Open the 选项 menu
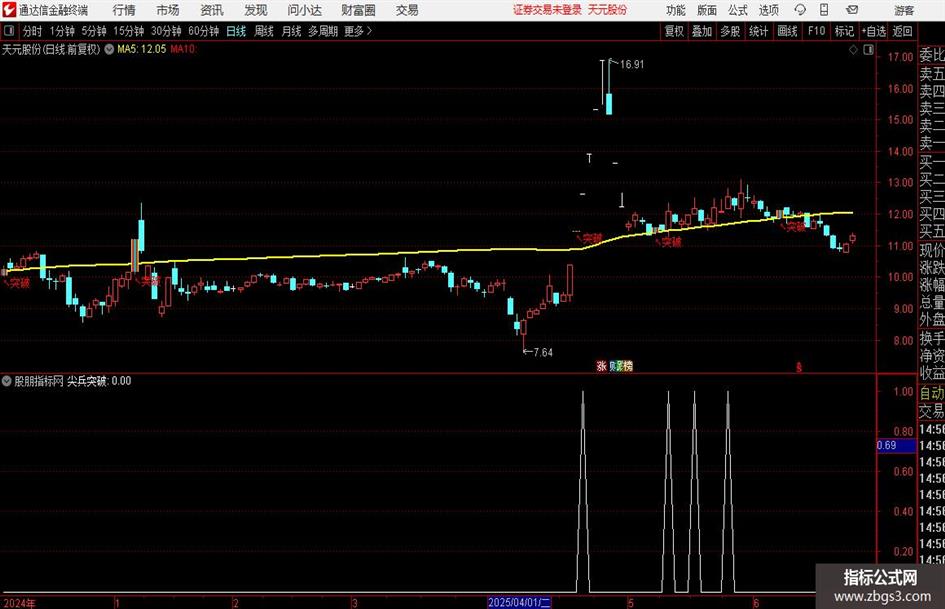Image resolution: width=945 pixels, height=609 pixels. pos(768,10)
